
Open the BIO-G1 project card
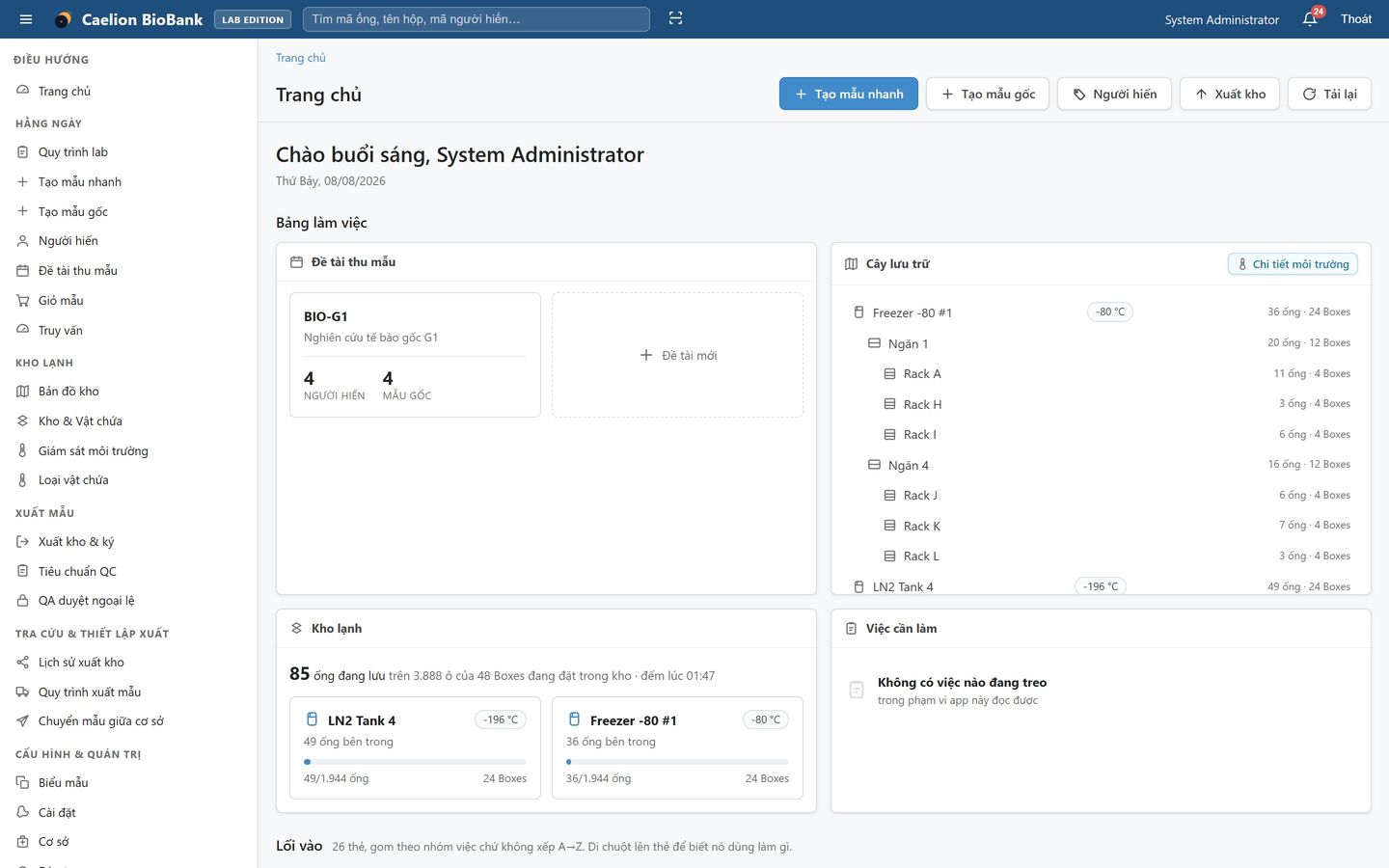415,355
